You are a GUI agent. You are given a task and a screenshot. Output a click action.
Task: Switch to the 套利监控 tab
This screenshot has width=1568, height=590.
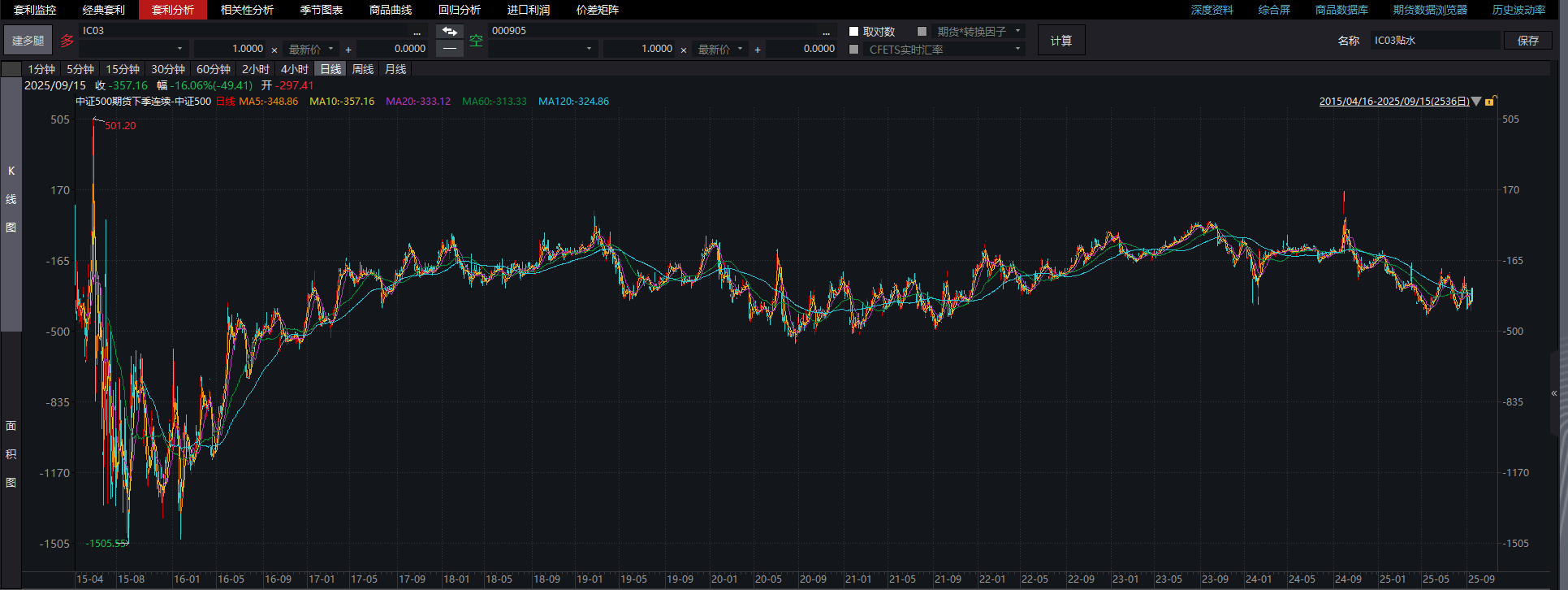pyautogui.click(x=35, y=10)
